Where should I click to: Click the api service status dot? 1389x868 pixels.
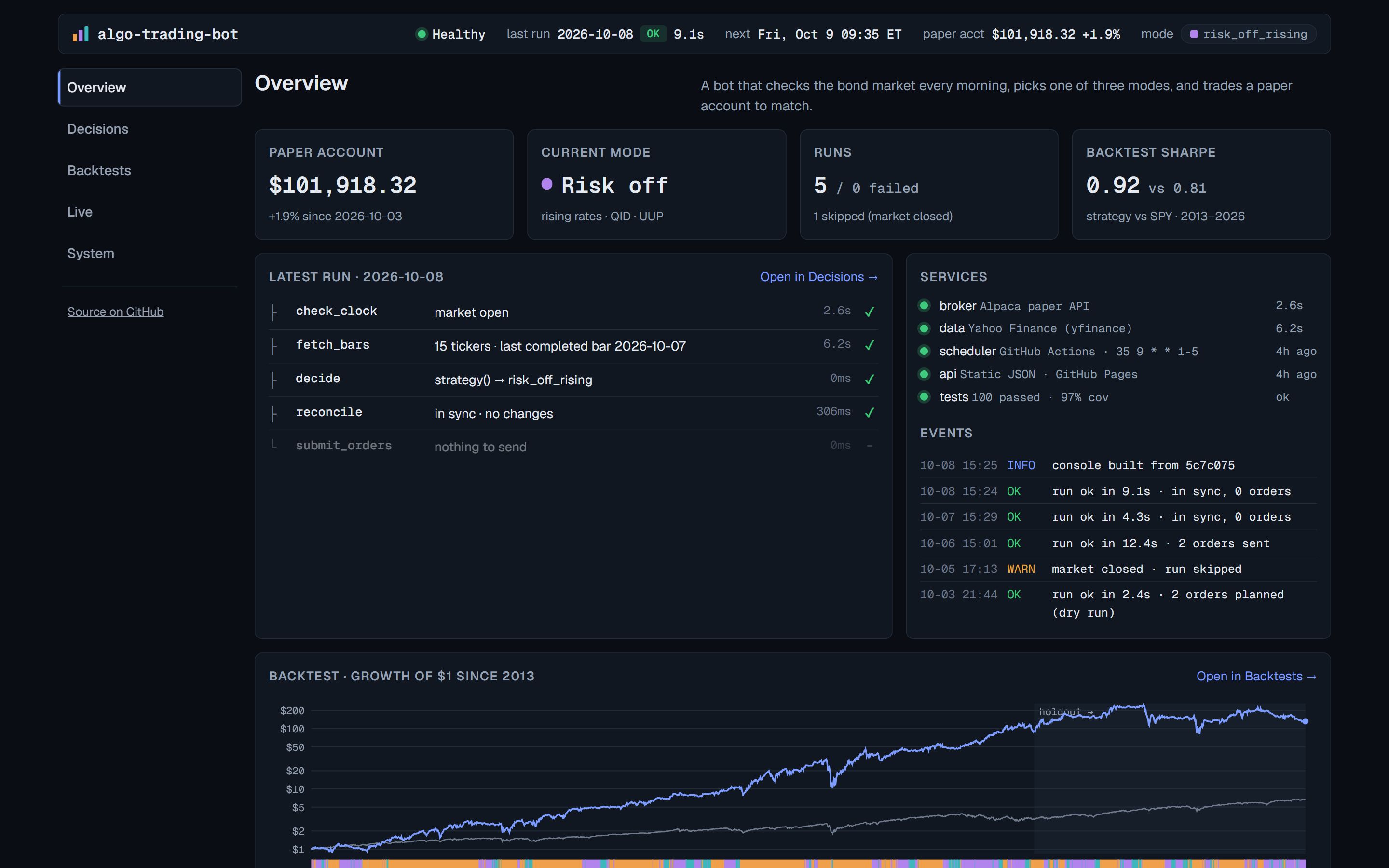tap(924, 374)
